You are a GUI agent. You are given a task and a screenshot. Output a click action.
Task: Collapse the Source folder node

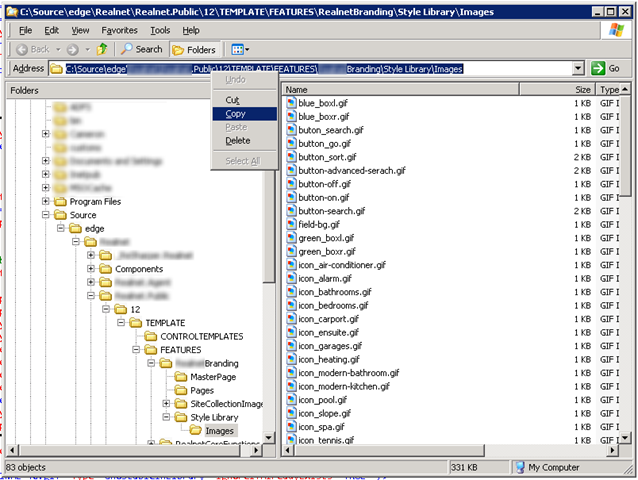pos(46,214)
